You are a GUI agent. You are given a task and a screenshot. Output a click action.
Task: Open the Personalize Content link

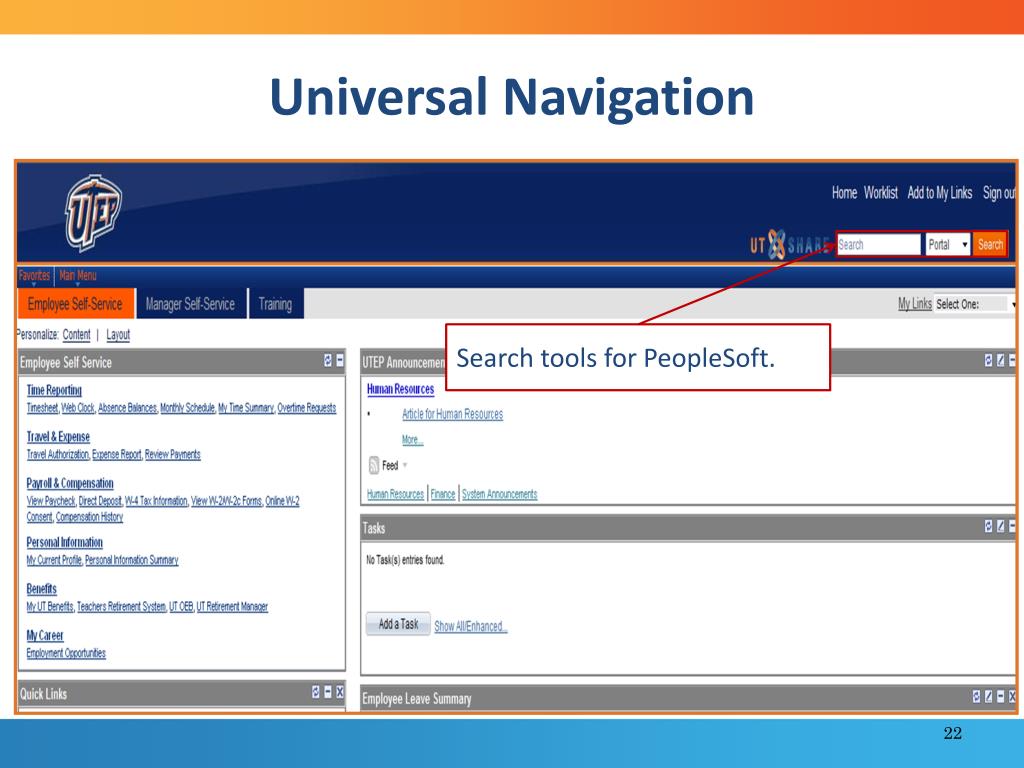(x=76, y=334)
